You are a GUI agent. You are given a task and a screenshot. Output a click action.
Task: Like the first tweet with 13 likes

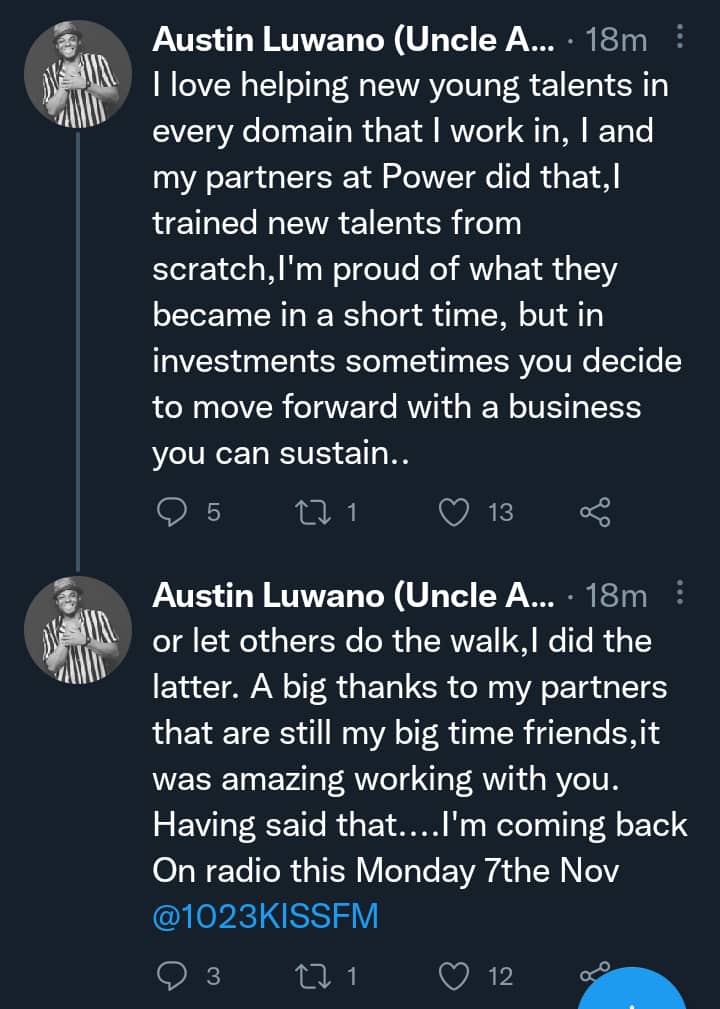coord(455,512)
